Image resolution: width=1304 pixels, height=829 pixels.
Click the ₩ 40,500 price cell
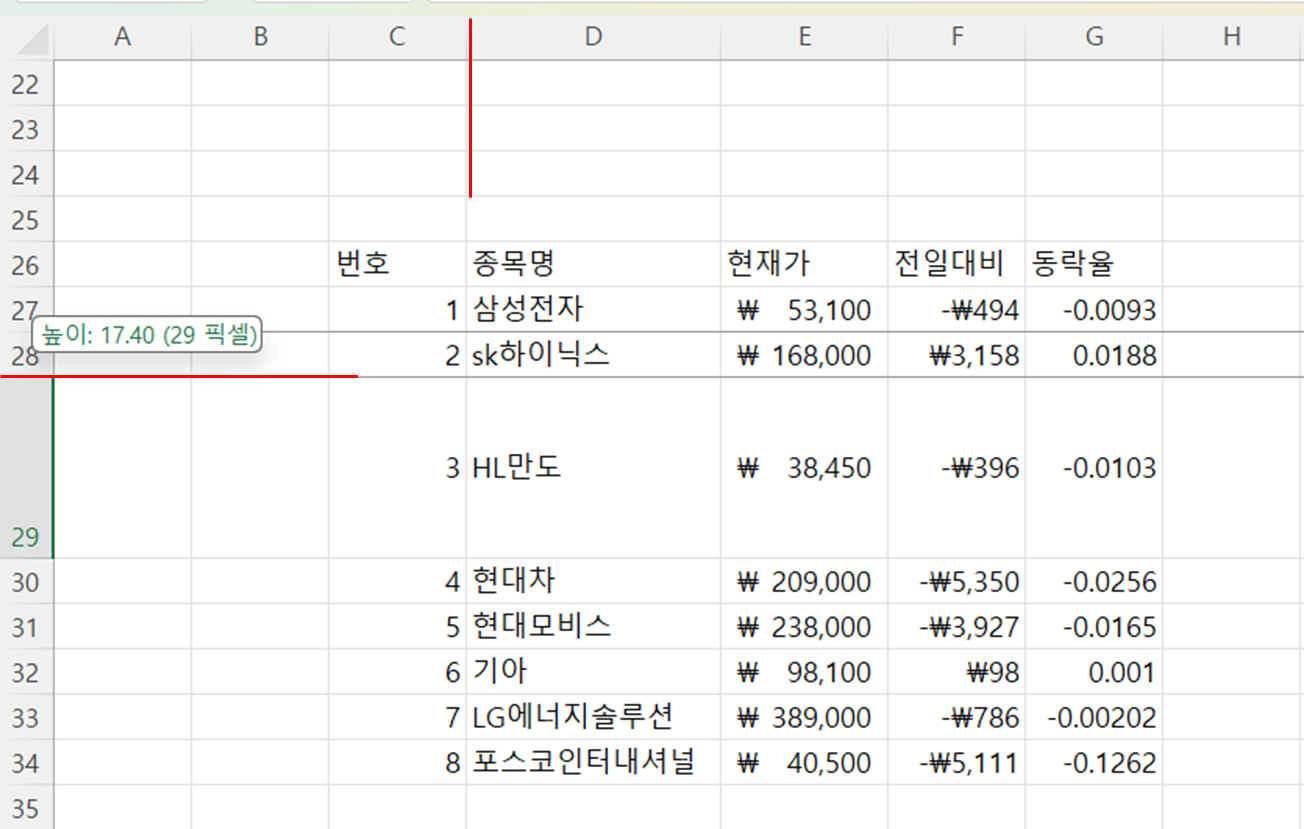pos(804,762)
